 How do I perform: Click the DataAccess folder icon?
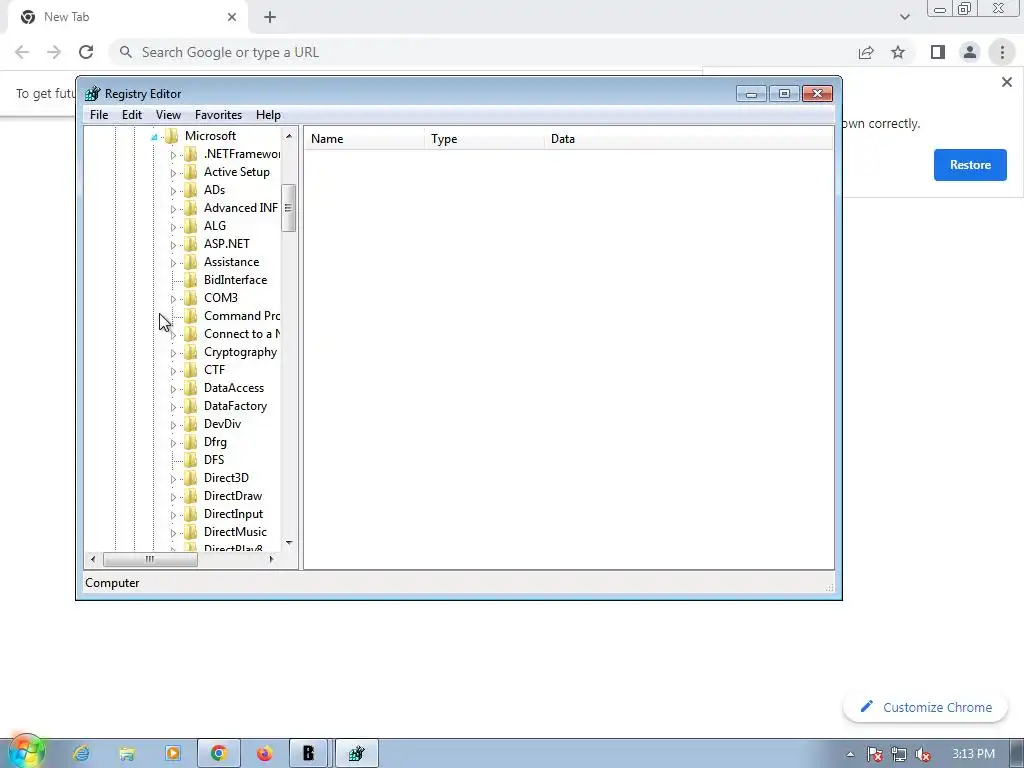(x=191, y=388)
